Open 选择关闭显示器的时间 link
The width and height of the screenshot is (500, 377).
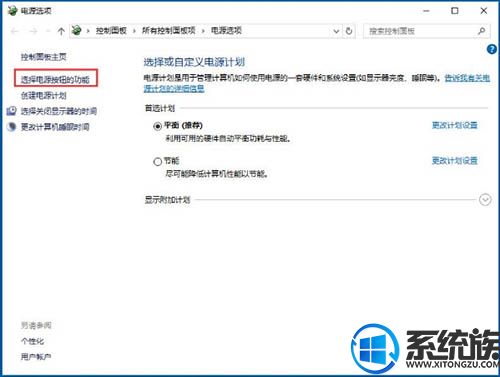click(x=59, y=111)
